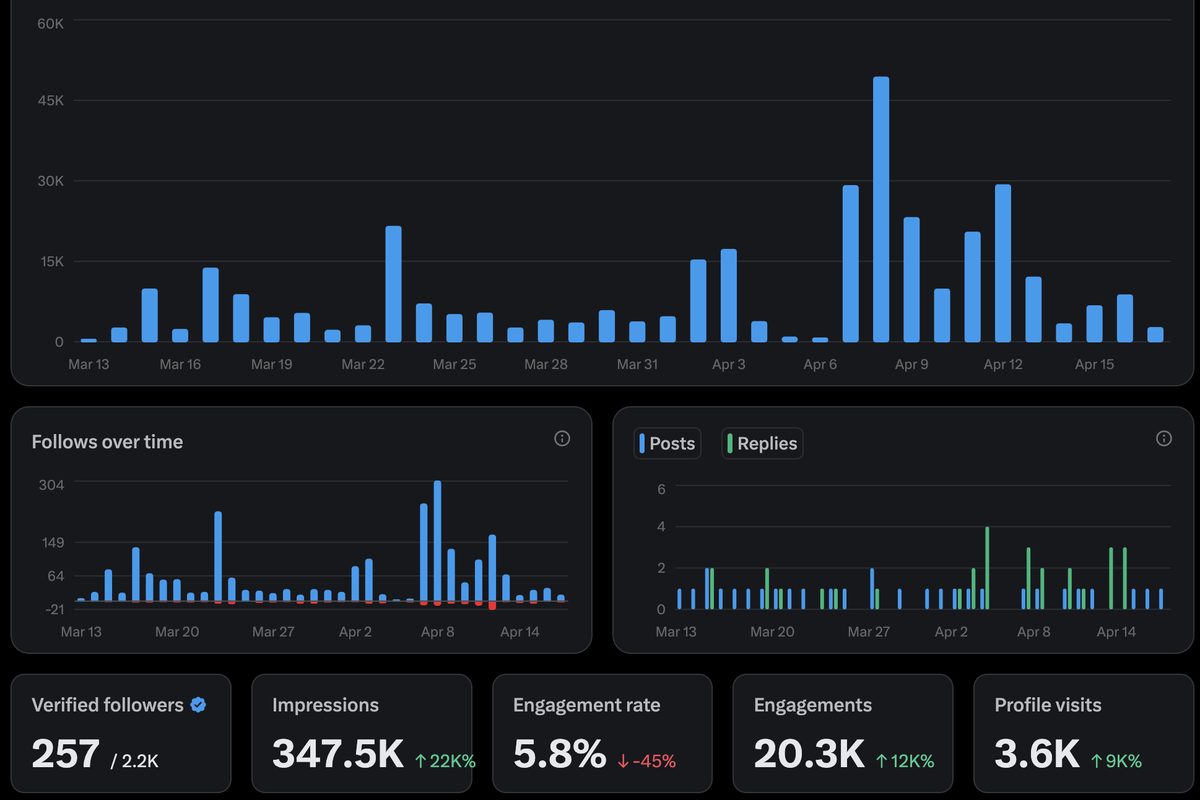Screen dimensions: 1200x800
Task: Select the Profile visits stat card
Action: pos(1084,733)
